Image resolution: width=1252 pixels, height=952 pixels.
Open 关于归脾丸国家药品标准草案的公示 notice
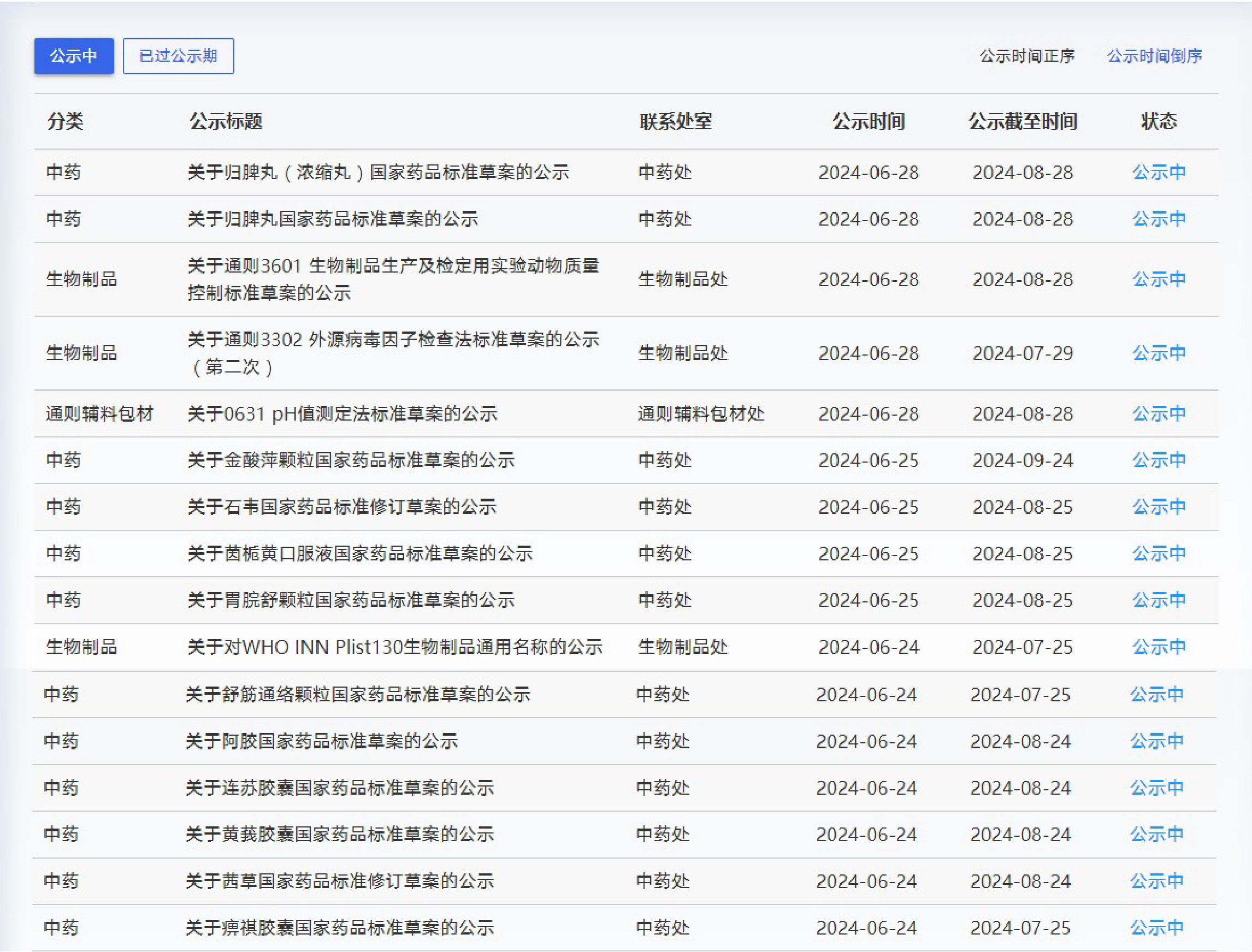click(333, 218)
